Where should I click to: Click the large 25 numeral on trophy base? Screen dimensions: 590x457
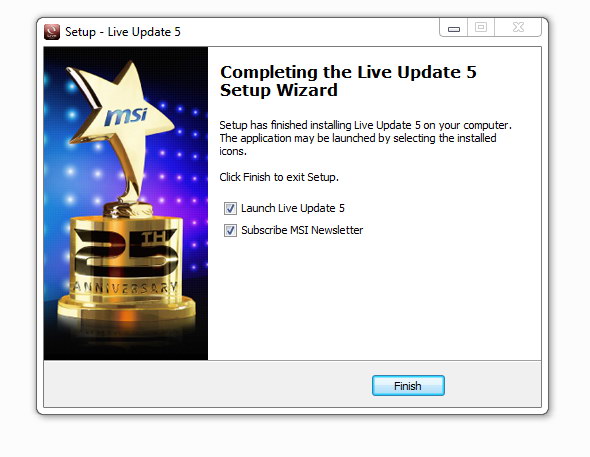click(x=126, y=252)
